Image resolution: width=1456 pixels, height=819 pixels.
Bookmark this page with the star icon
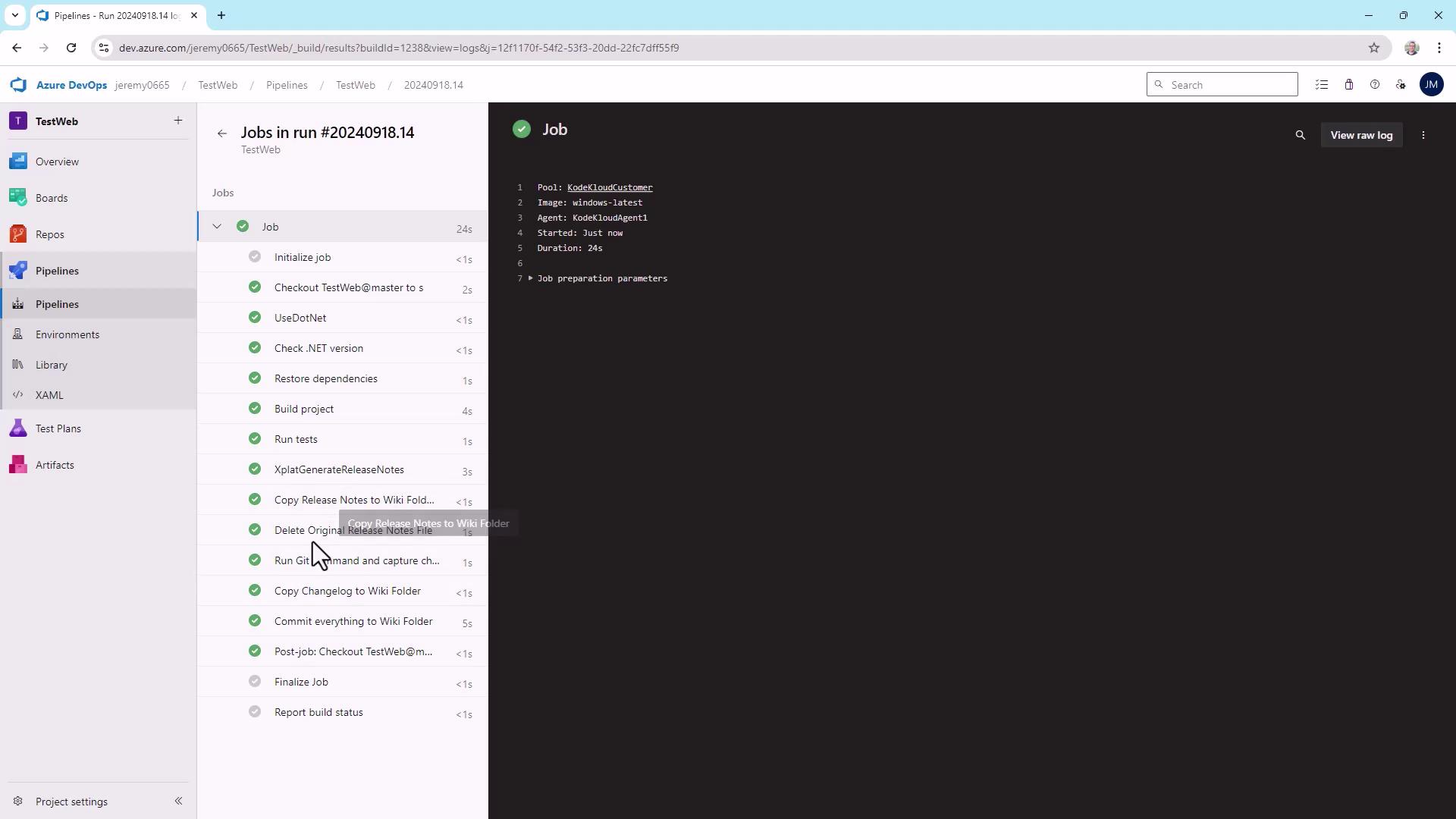1373,48
